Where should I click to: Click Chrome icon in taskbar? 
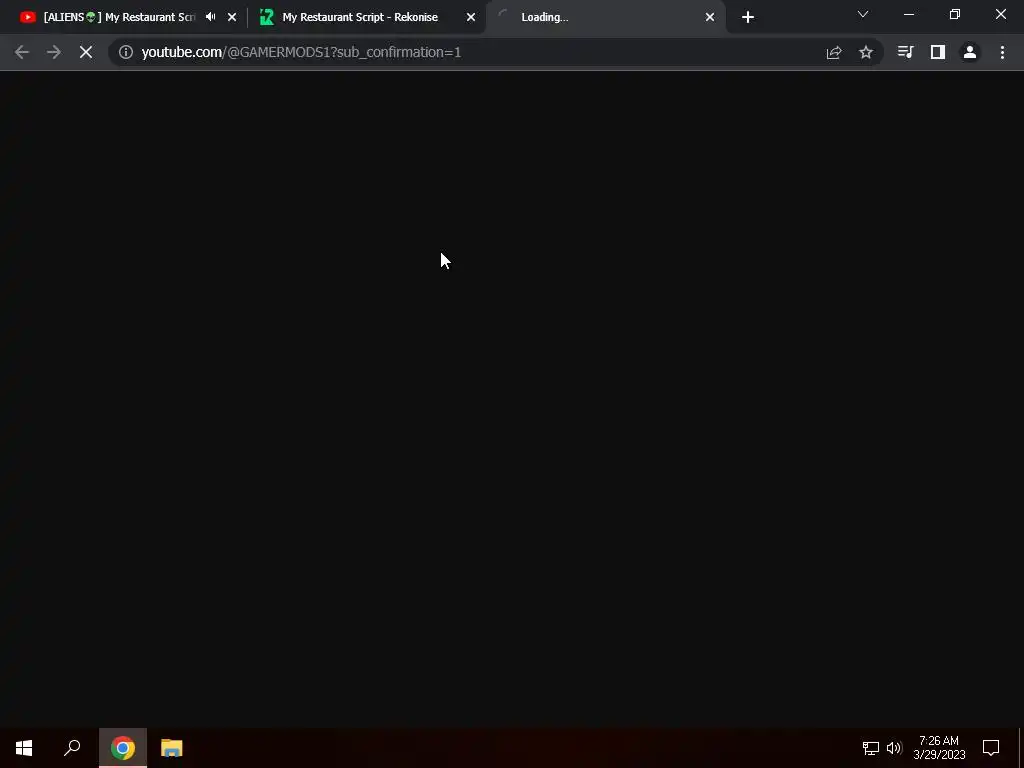[x=123, y=748]
